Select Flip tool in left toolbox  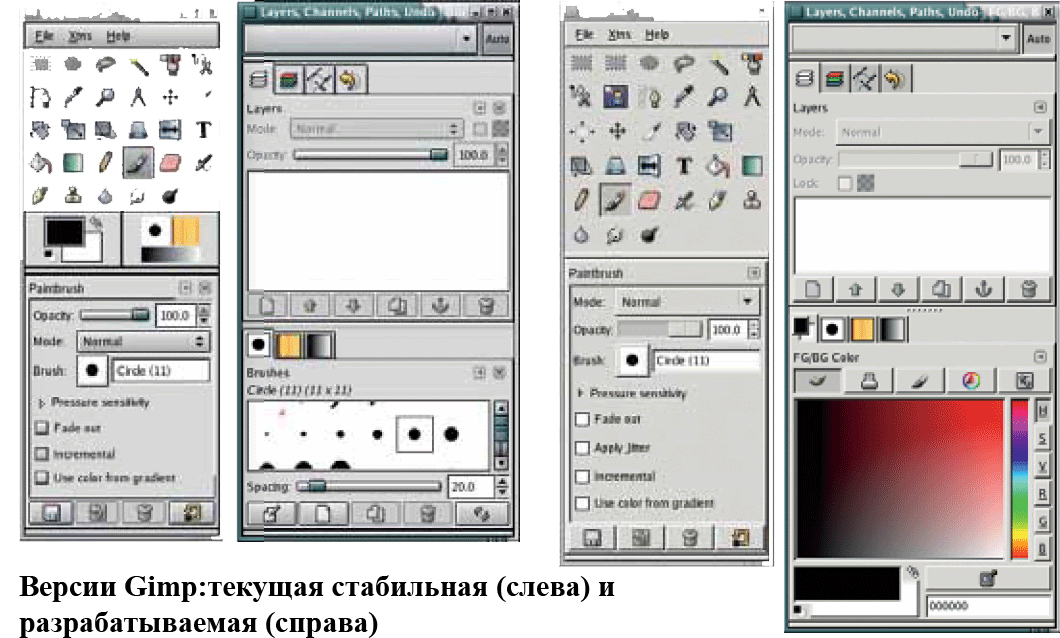pyautogui.click(x=170, y=130)
